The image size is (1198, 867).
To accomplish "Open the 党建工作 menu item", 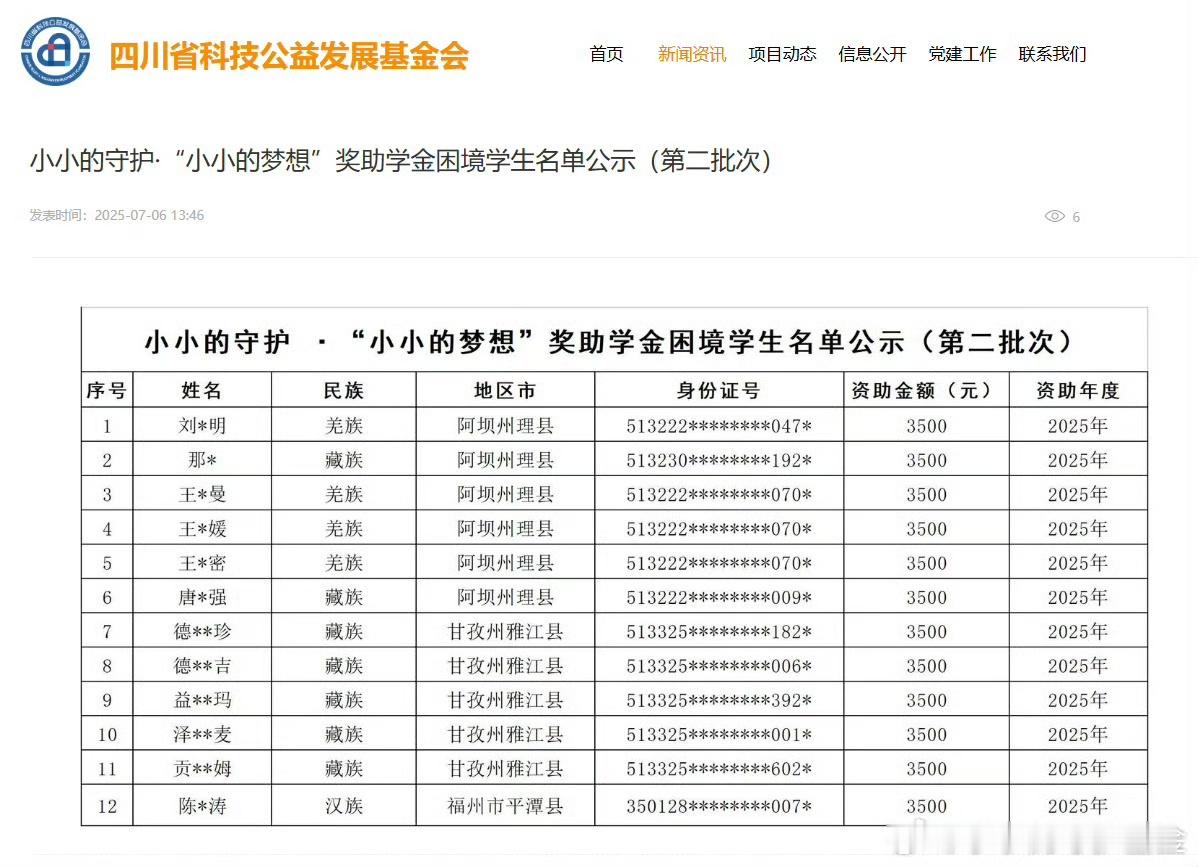I will coord(962,54).
